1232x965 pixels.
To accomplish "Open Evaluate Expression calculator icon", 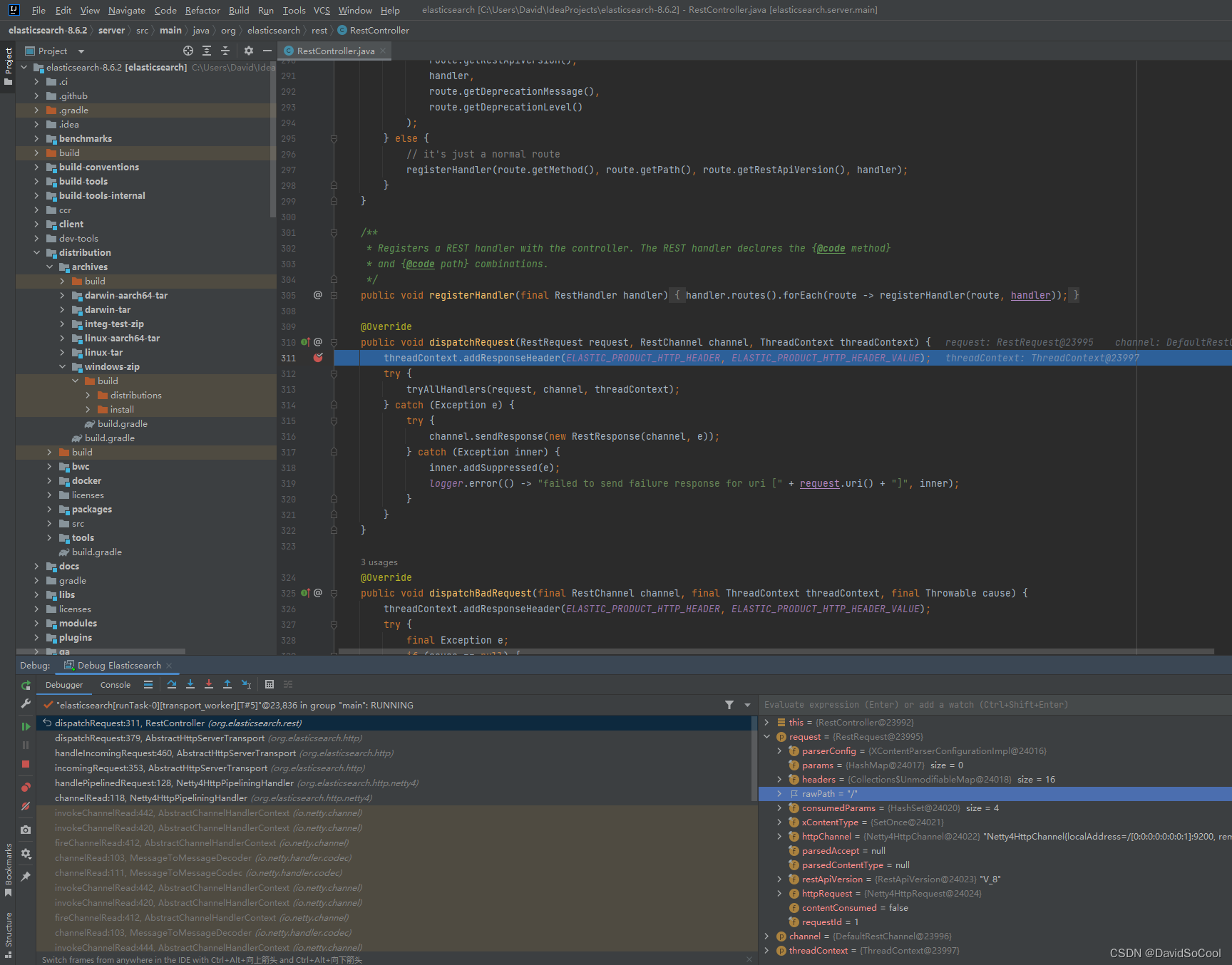I will point(269,684).
